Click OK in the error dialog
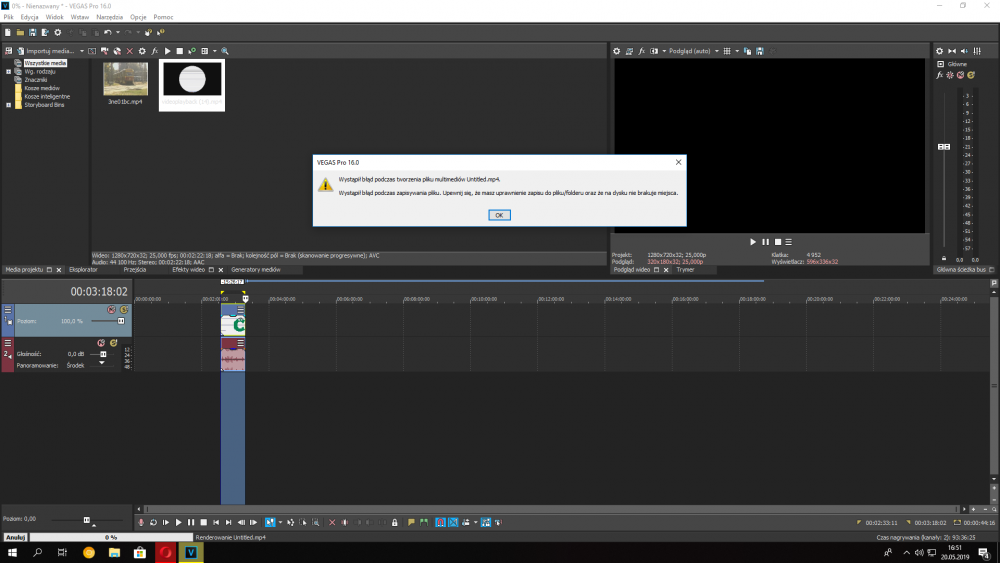 point(499,215)
